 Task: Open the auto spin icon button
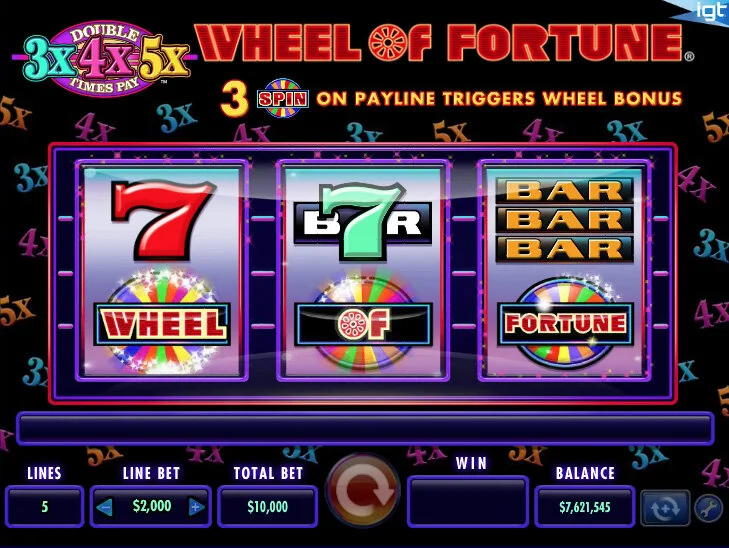point(665,508)
